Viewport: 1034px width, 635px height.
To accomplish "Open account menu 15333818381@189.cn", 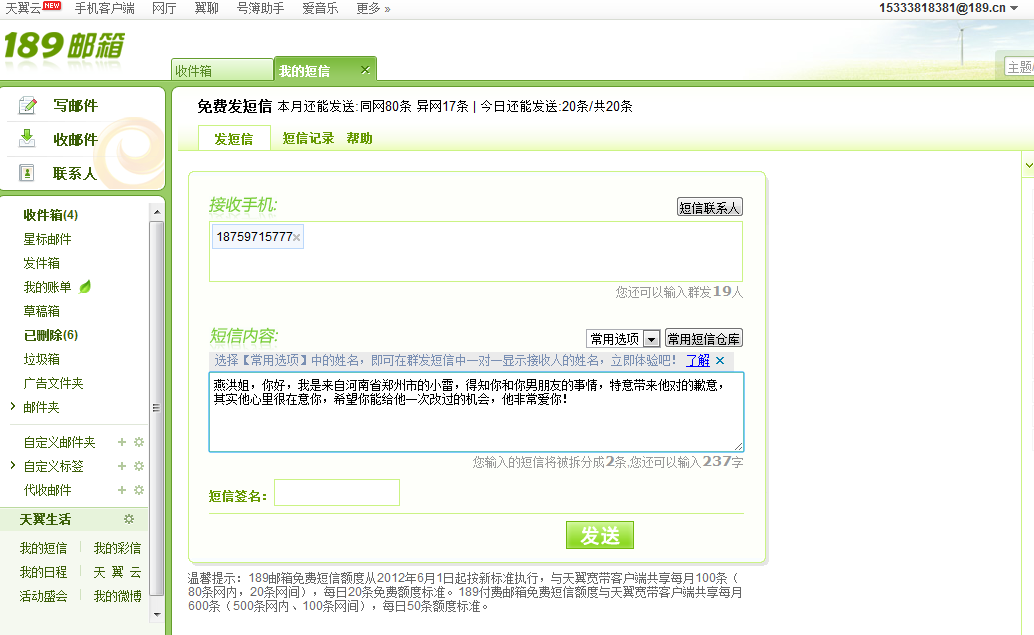I will (x=948, y=8).
